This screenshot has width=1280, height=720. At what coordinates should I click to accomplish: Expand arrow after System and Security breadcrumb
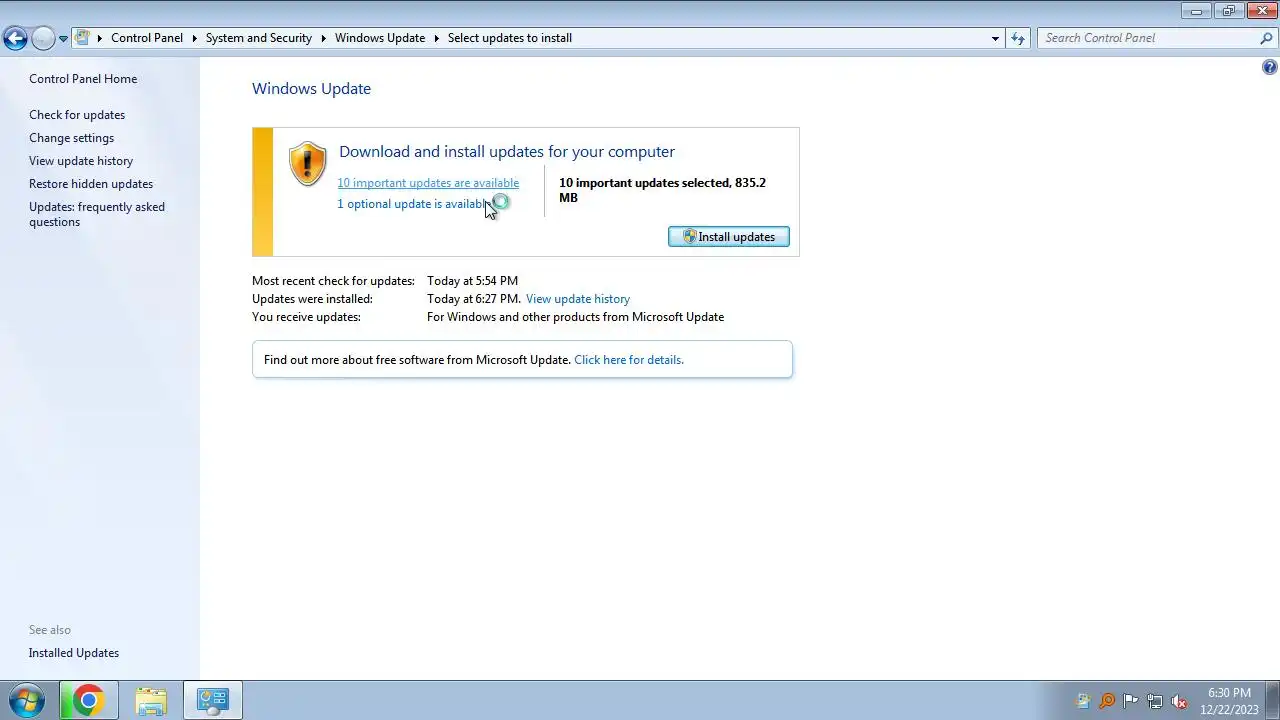click(x=323, y=38)
